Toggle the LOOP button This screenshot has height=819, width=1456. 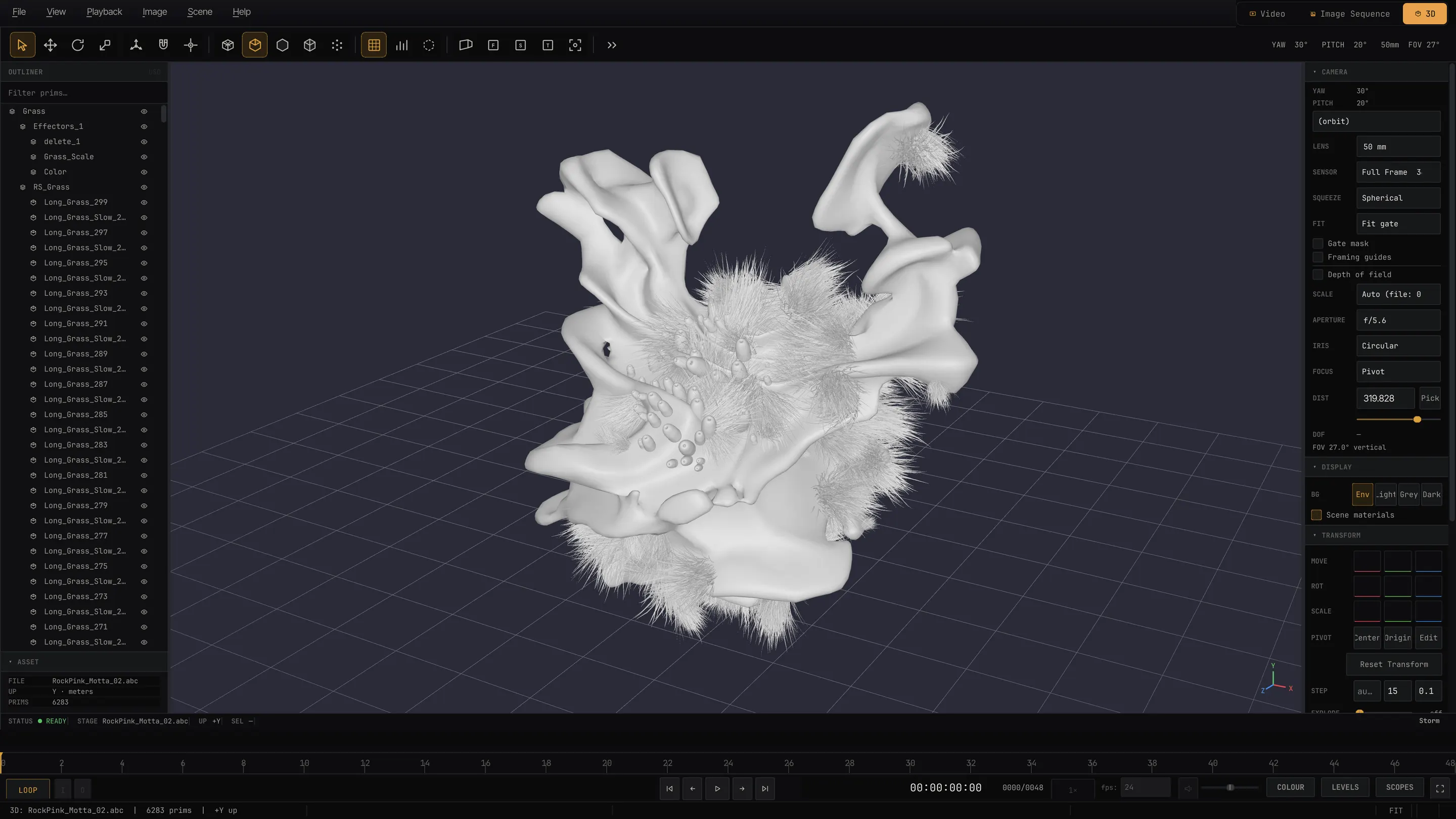pyautogui.click(x=28, y=790)
